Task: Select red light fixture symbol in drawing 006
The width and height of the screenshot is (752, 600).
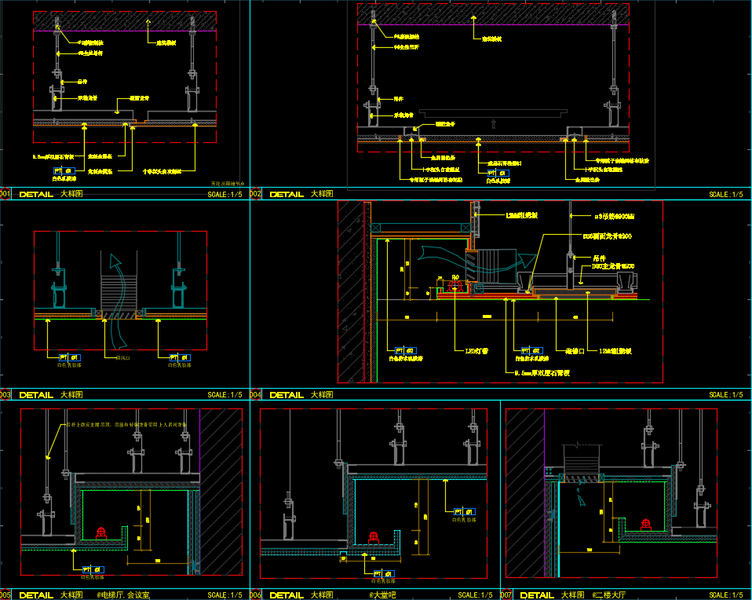Action: pyautogui.click(x=374, y=538)
